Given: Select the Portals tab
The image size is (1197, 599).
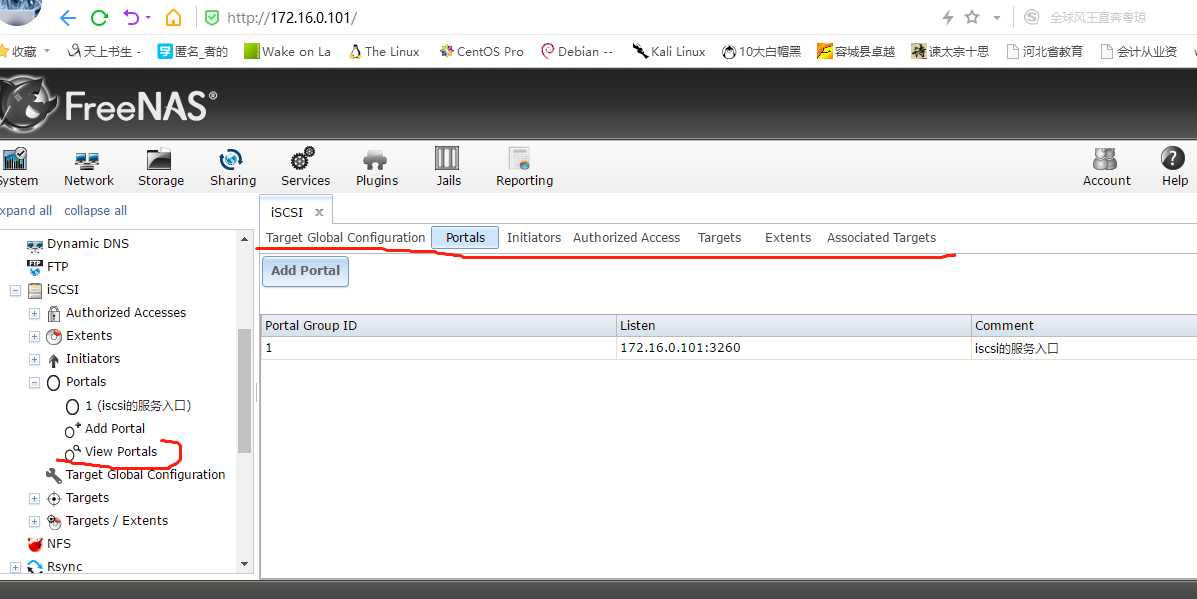Looking at the screenshot, I should tap(465, 237).
